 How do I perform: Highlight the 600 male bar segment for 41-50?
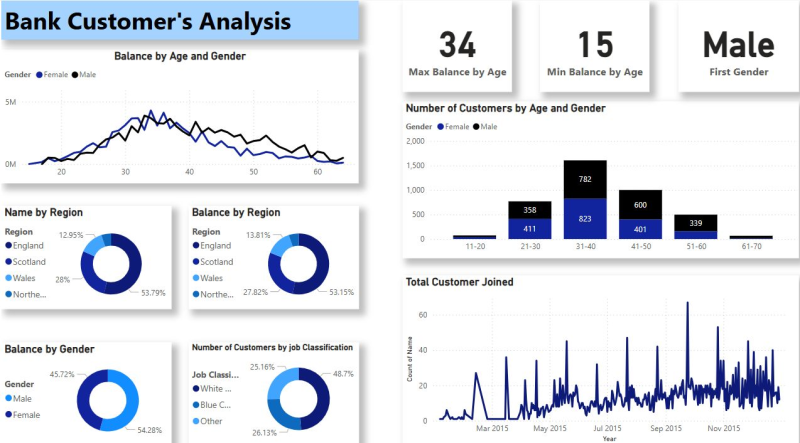tap(640, 204)
